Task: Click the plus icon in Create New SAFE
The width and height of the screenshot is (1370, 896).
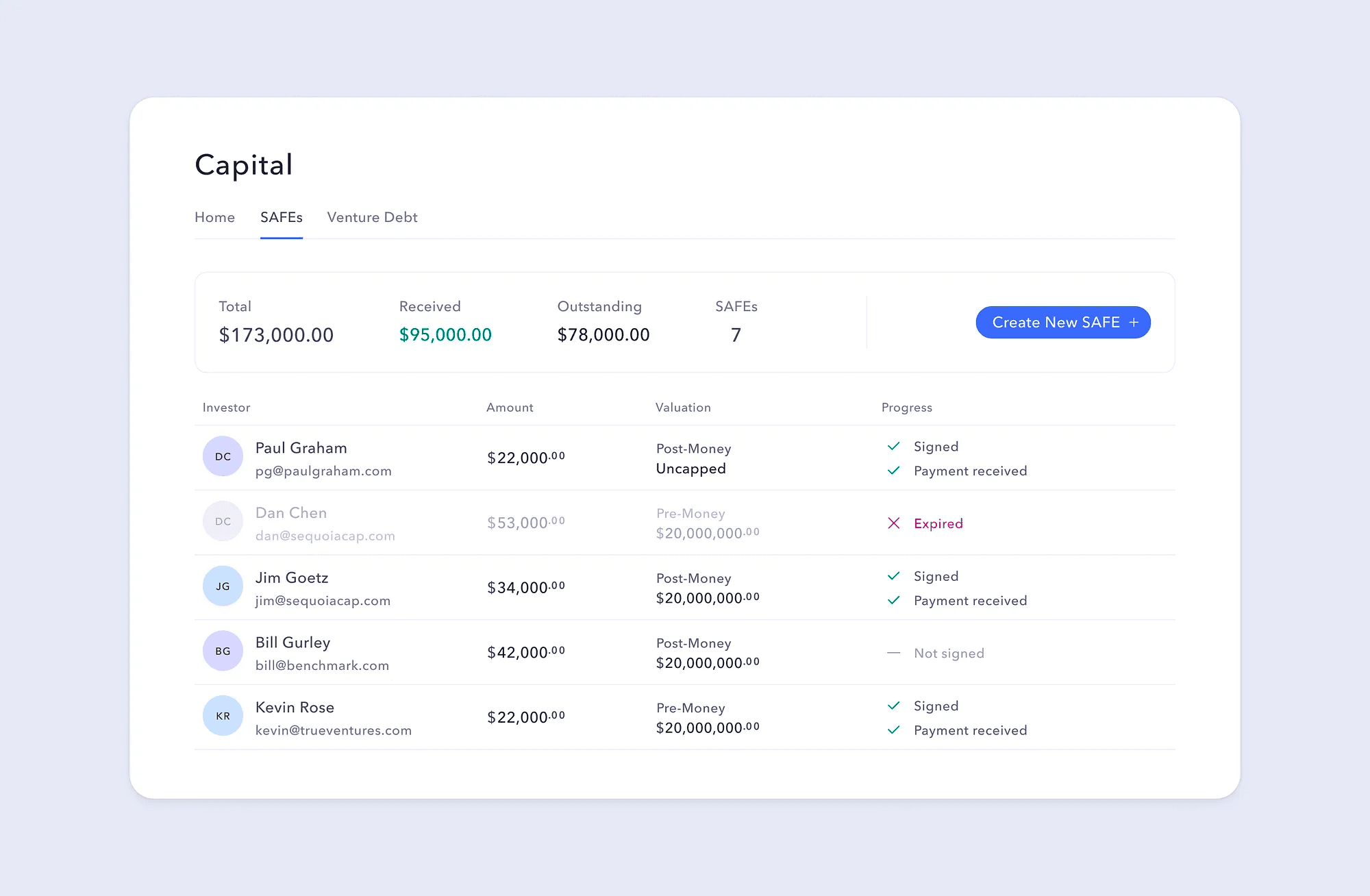Action: (x=1134, y=323)
